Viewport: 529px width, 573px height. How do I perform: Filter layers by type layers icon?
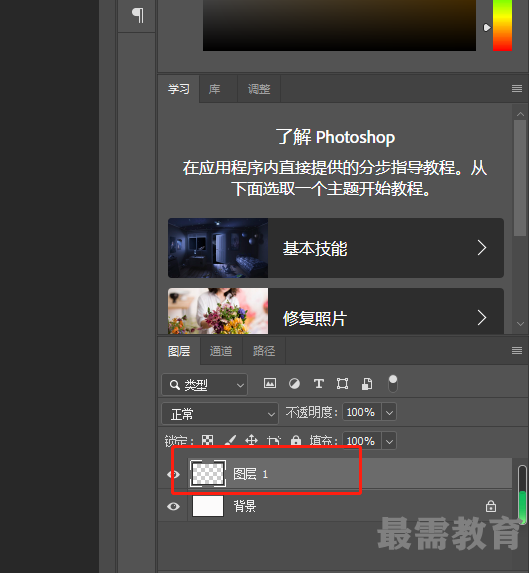coord(319,384)
